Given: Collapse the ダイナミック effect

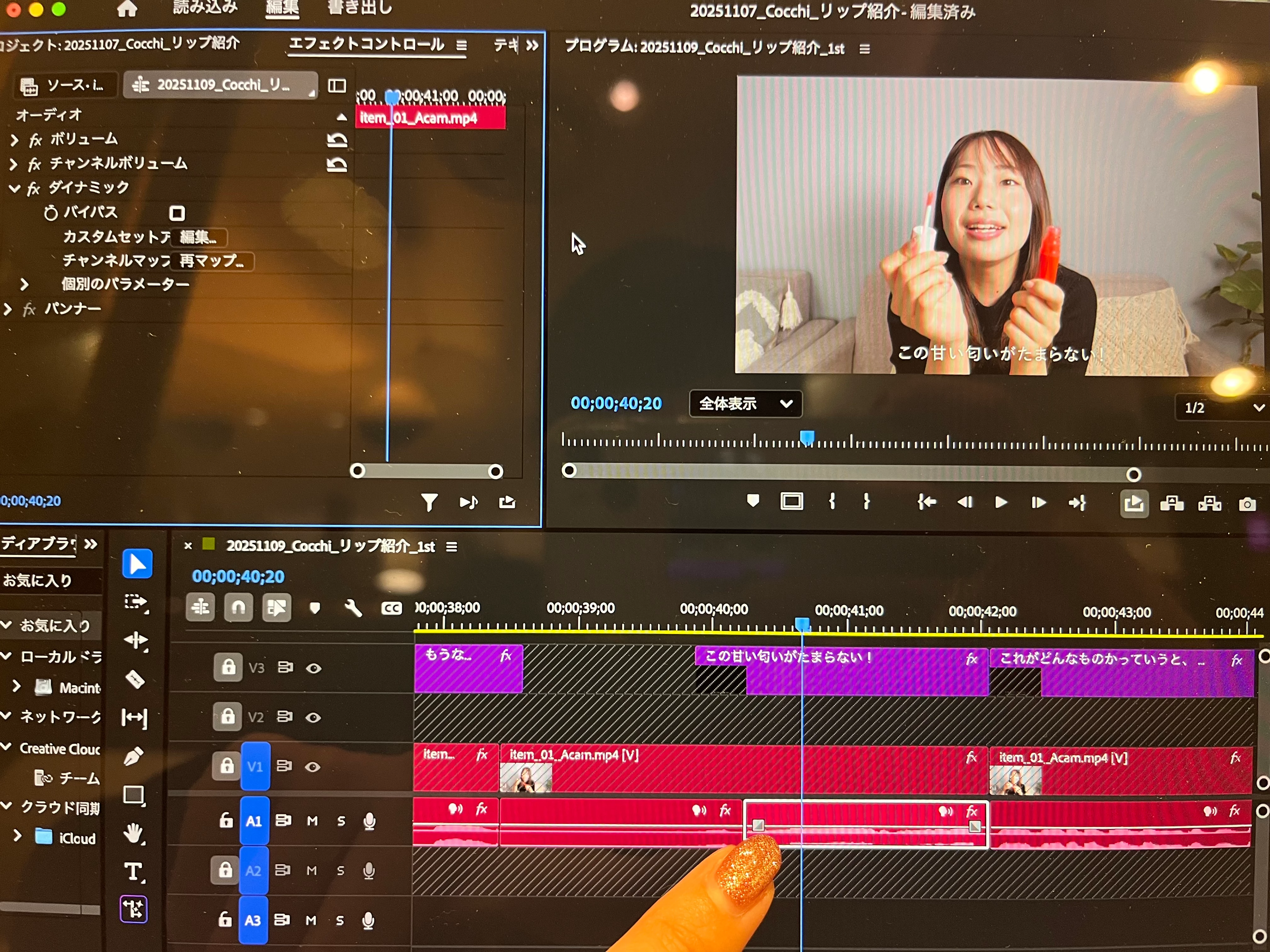Looking at the screenshot, I should click(x=14, y=188).
